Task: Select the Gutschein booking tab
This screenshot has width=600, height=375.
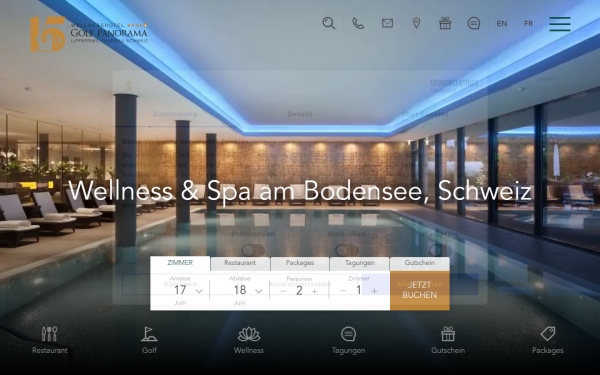Action: click(x=420, y=264)
